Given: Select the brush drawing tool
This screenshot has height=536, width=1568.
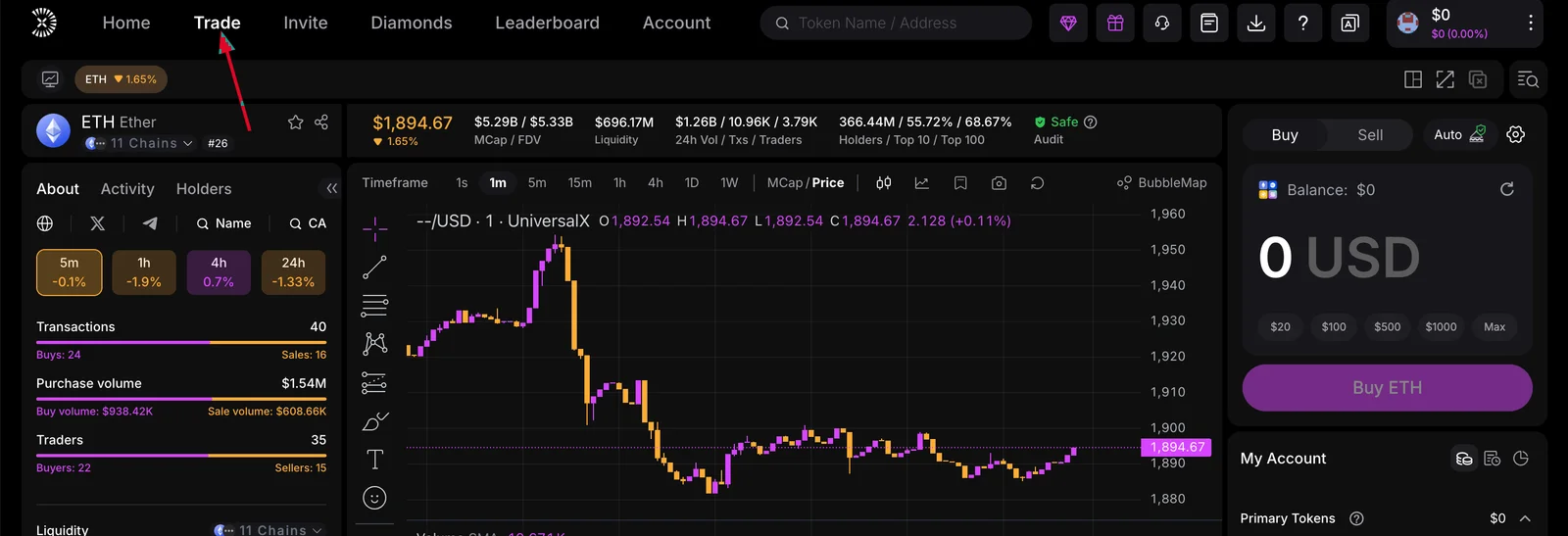Looking at the screenshot, I should point(375,420).
